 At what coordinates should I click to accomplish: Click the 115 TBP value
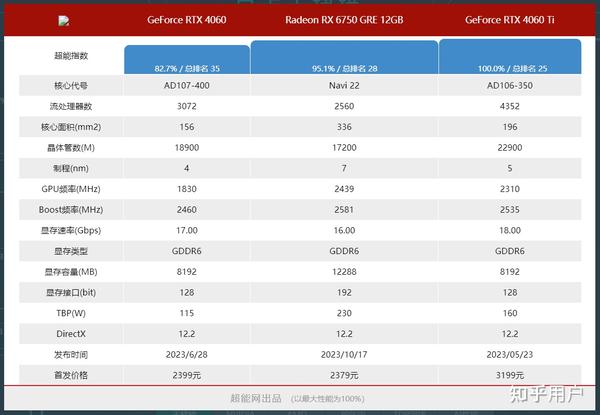pyautogui.click(x=187, y=313)
